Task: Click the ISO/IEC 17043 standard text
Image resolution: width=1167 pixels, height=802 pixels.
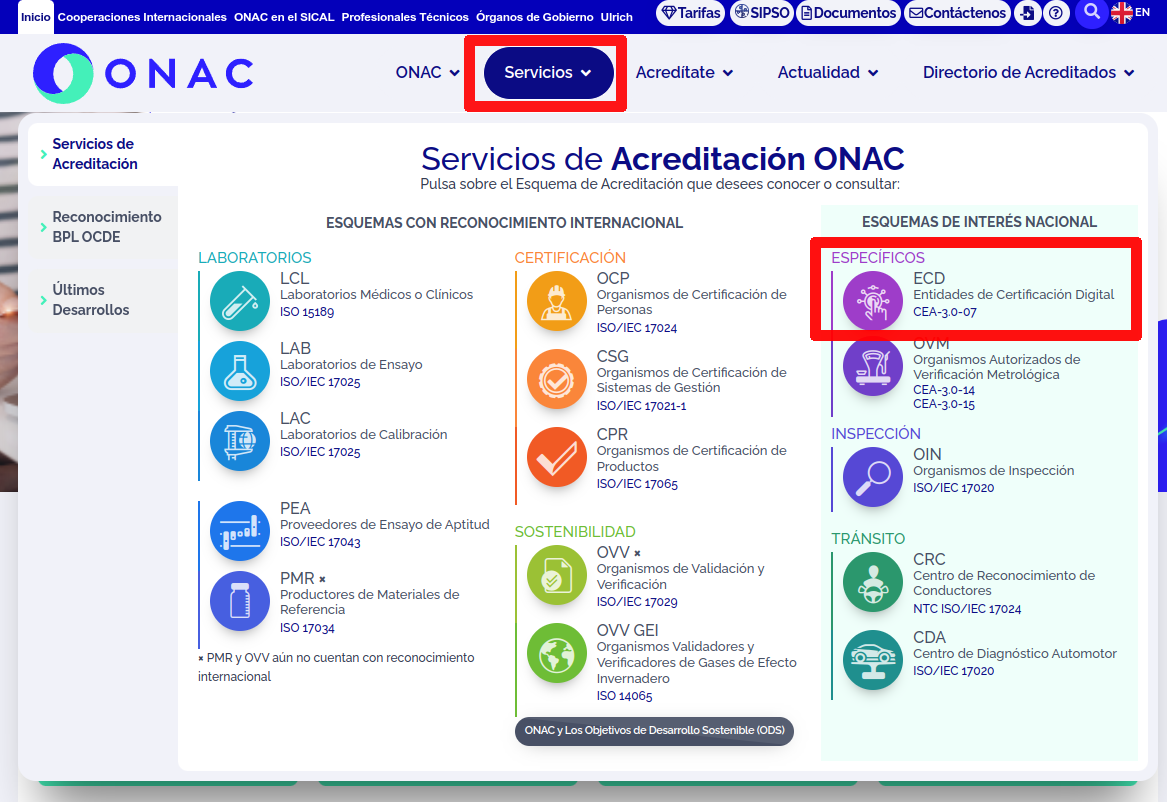Action: tap(320, 542)
